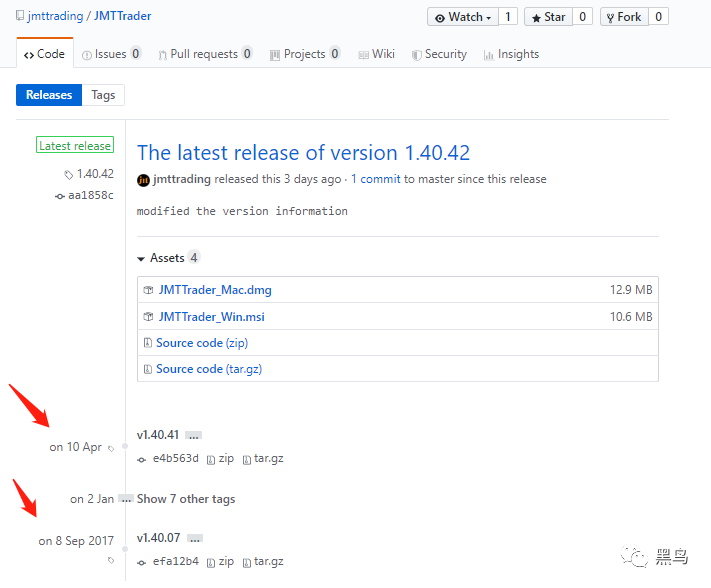This screenshot has width=711, height=588.
Task: Show 7 other tags
Action: click(186, 499)
